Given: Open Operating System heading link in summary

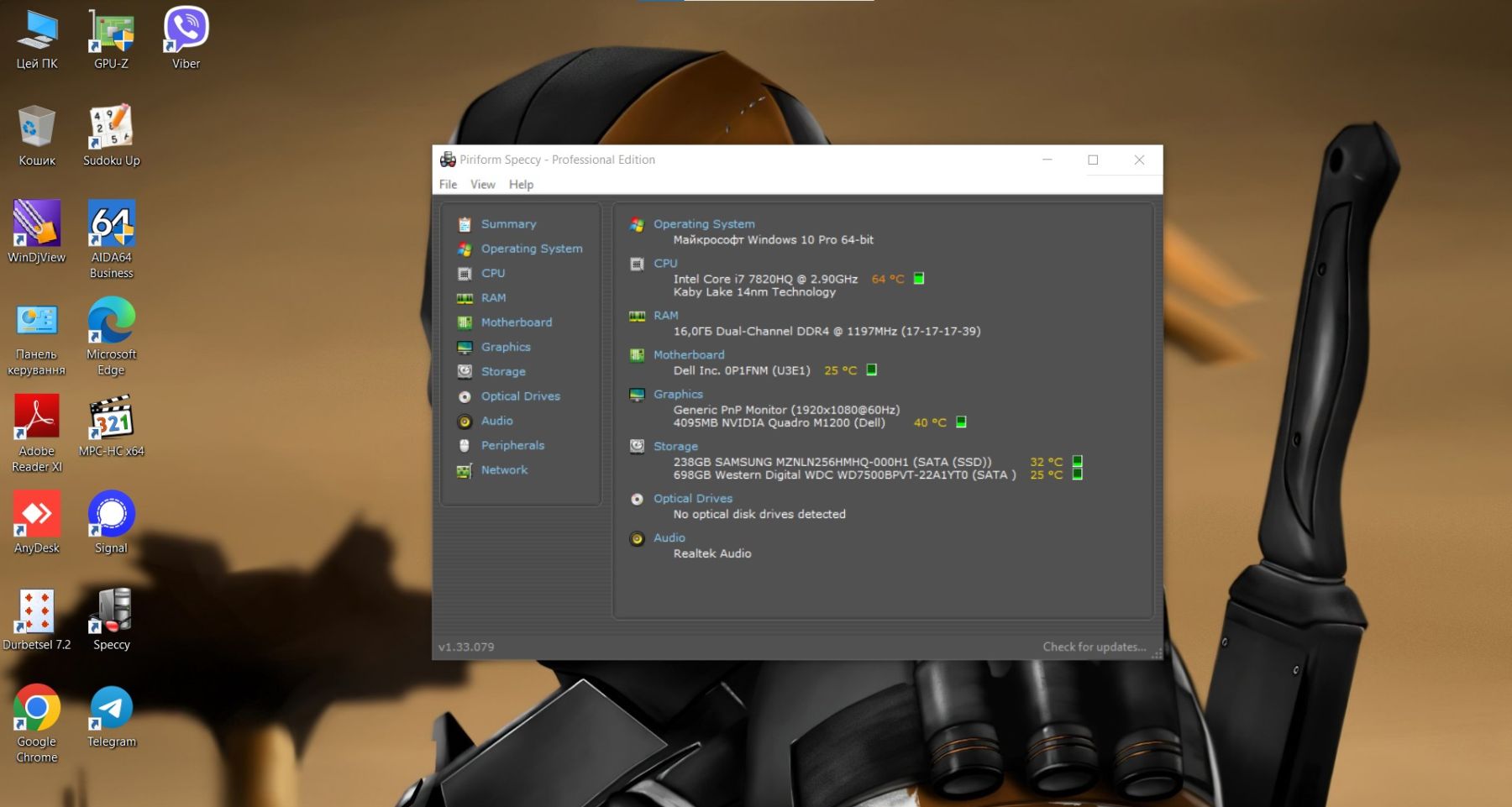Looking at the screenshot, I should (704, 224).
